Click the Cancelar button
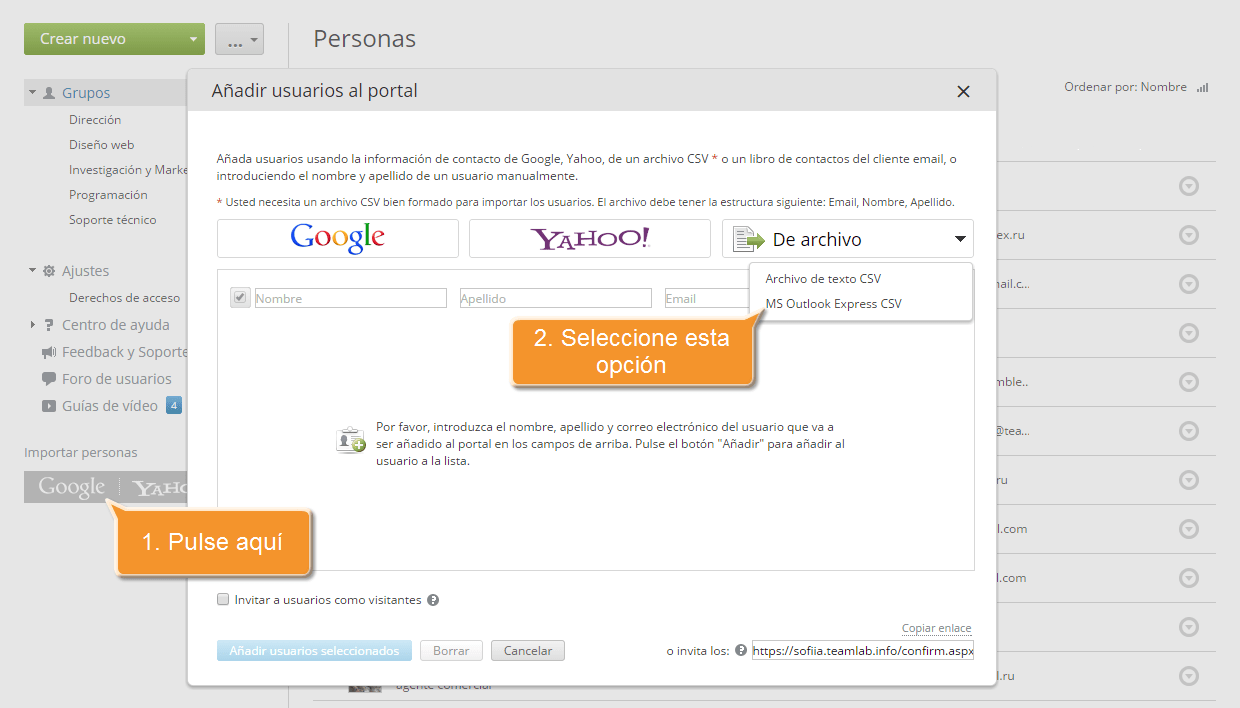 [528, 651]
